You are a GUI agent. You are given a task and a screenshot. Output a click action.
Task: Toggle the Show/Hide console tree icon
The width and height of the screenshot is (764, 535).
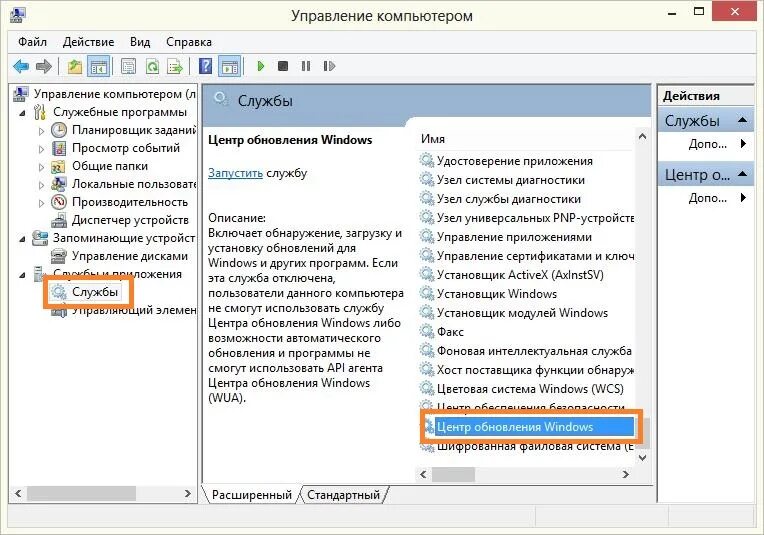(x=98, y=66)
